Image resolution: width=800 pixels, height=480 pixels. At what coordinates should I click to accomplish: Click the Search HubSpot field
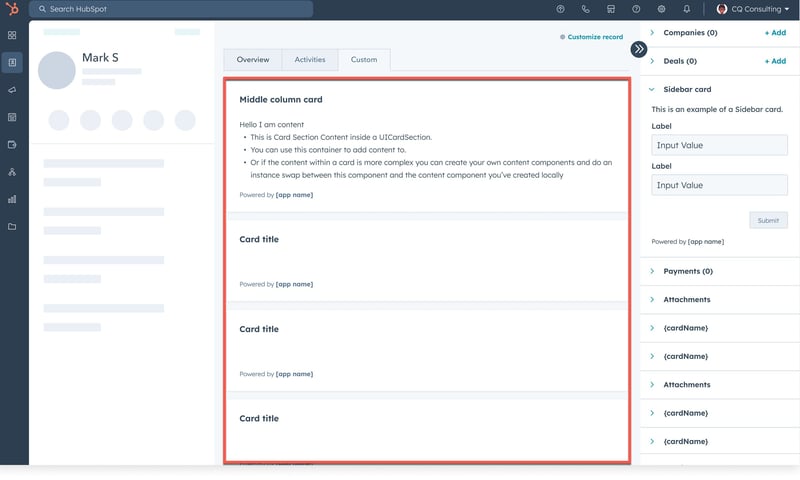170,9
